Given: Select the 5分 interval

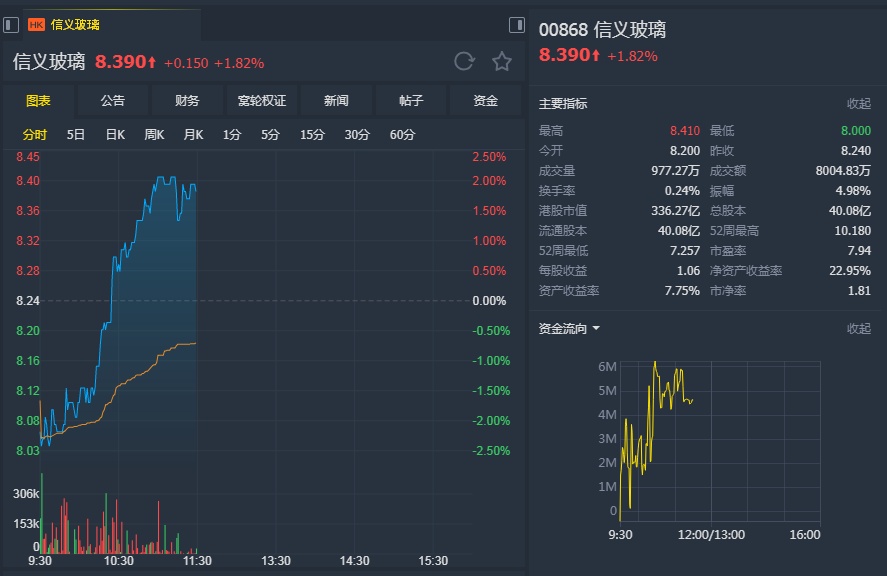Looking at the screenshot, I should coord(270,135).
